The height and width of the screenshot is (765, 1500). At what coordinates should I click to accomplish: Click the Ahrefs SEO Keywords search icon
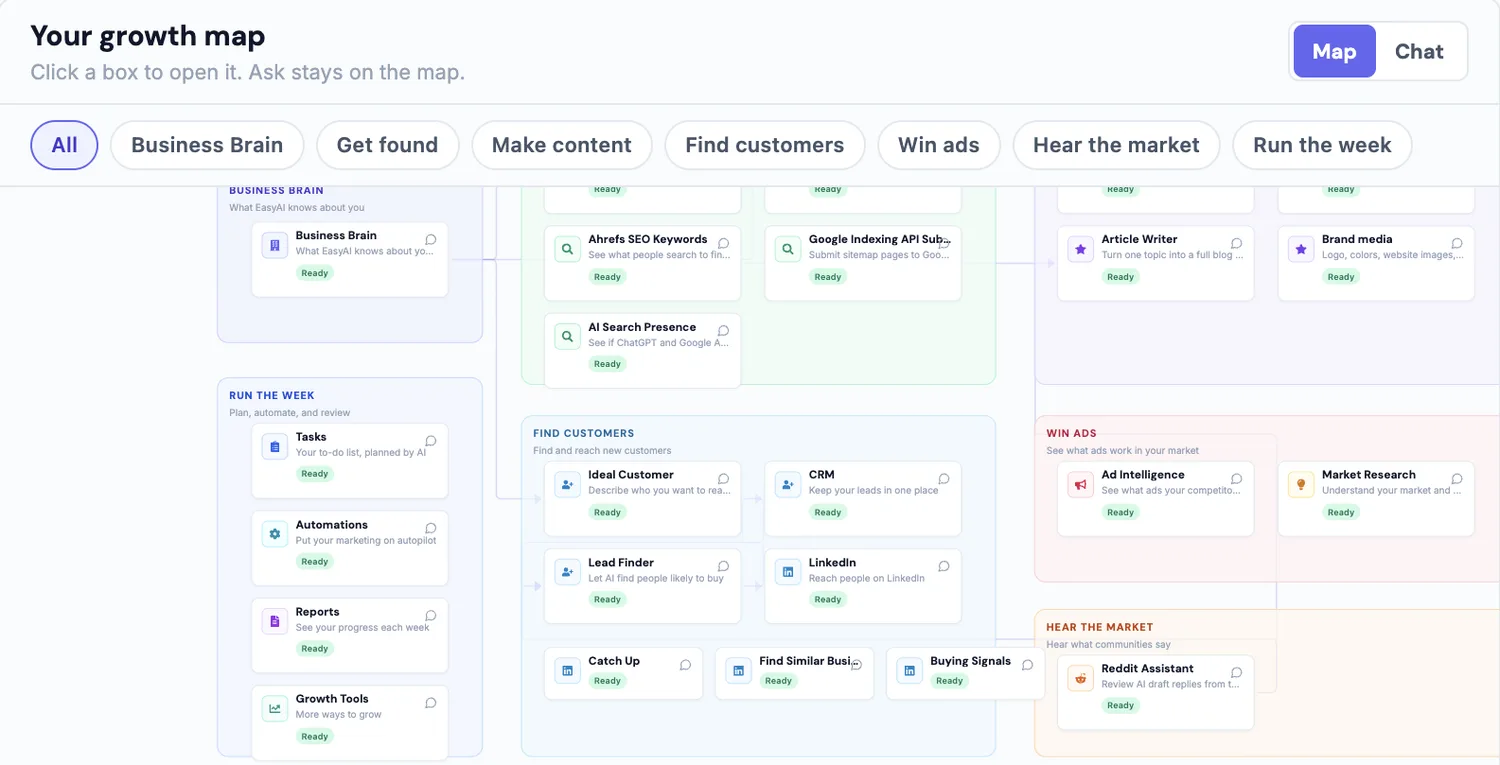pos(567,250)
